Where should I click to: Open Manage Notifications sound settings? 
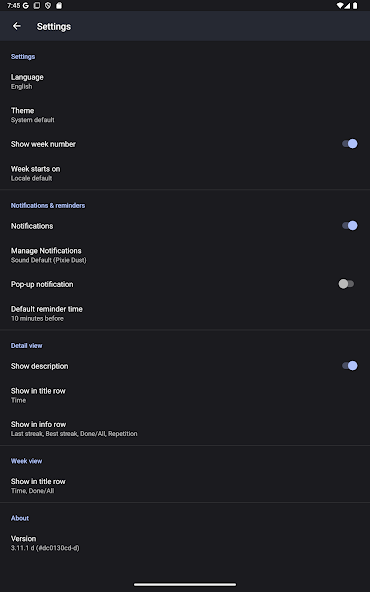[x=185, y=255]
